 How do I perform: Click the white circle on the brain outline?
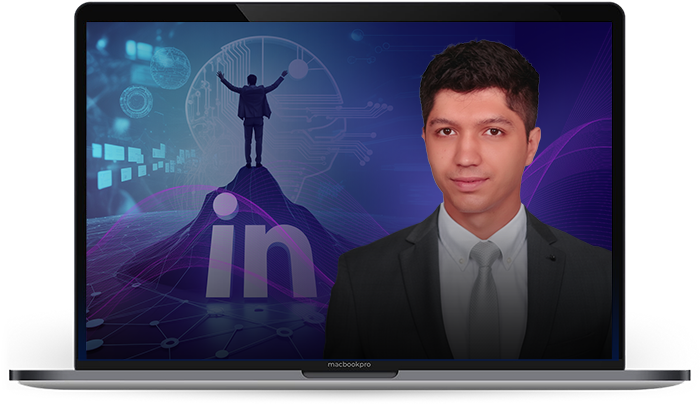coord(297,68)
